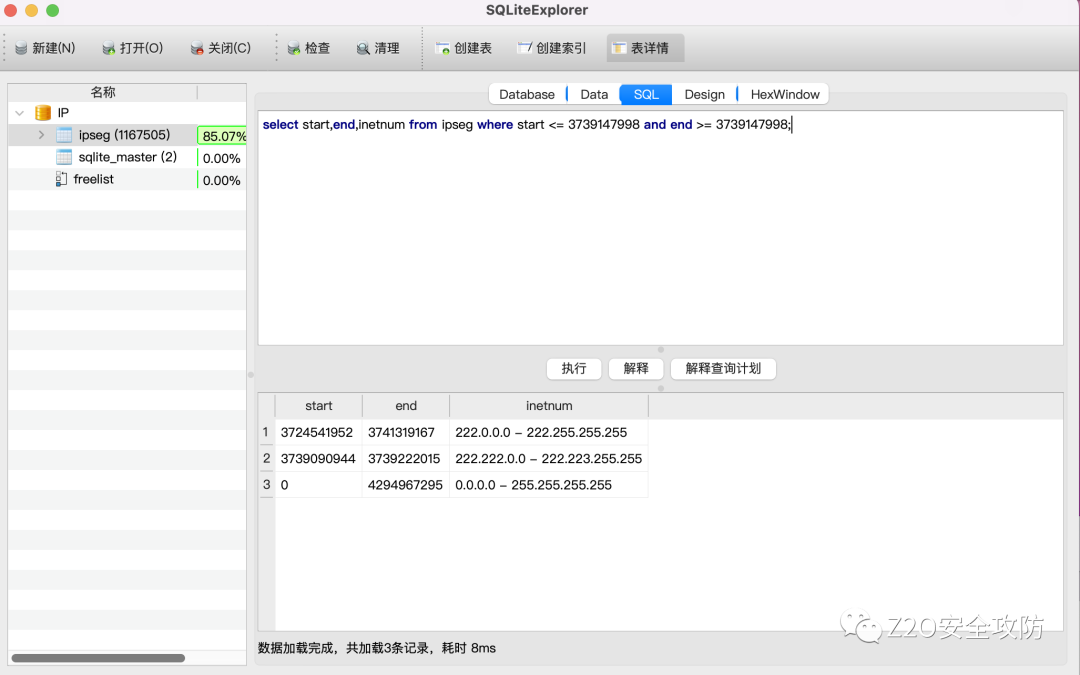Click the freelist 0.00% value

222,180
